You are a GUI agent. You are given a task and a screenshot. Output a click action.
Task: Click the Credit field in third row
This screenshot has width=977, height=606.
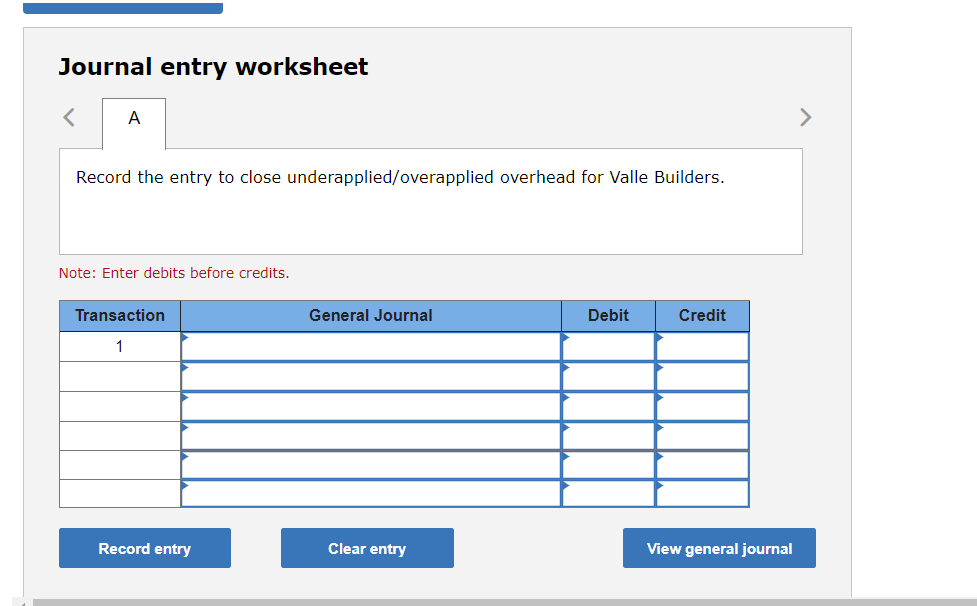(x=702, y=407)
